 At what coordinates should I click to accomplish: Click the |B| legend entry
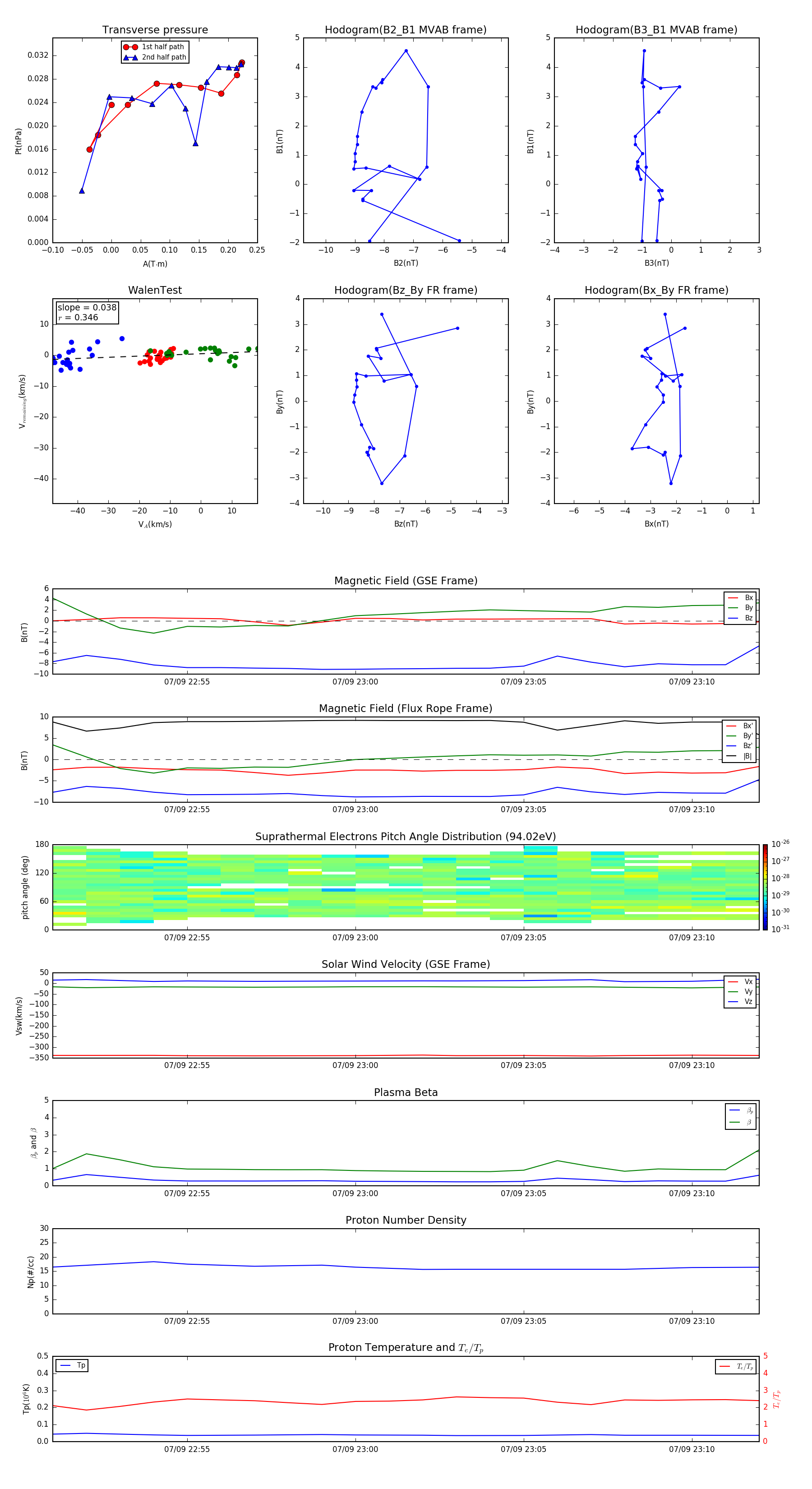(x=740, y=756)
